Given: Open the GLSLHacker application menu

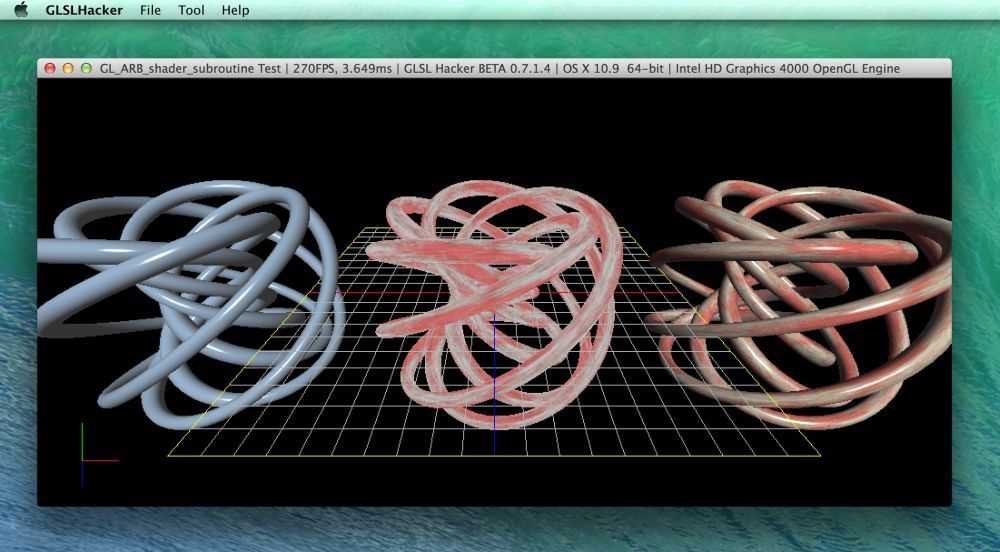Looking at the screenshot, I should click(84, 10).
